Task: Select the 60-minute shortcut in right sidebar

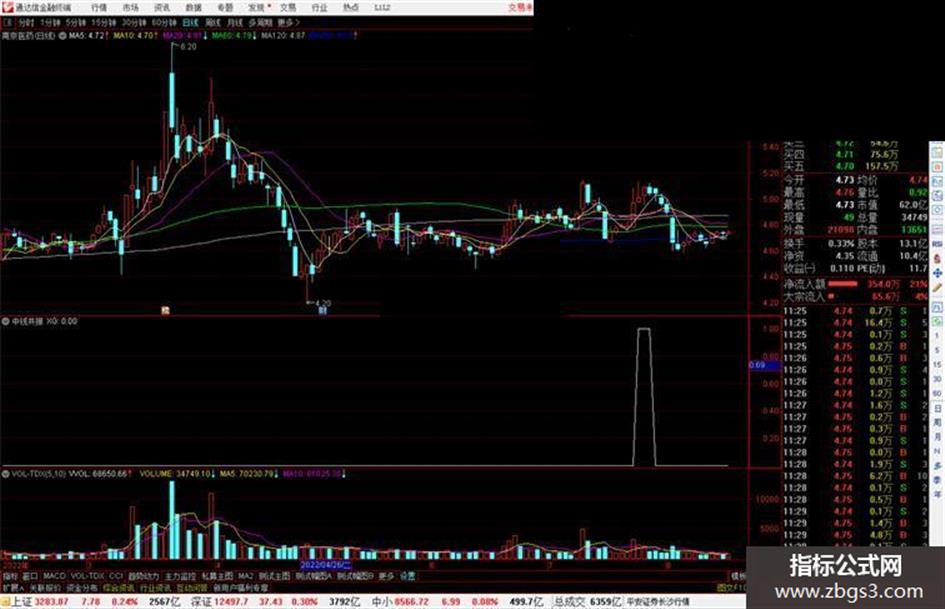Action: tap(937, 394)
